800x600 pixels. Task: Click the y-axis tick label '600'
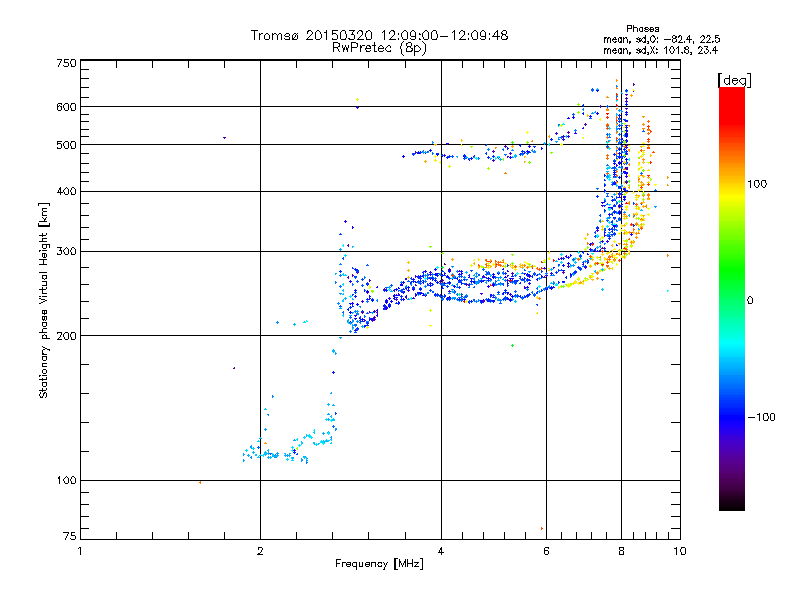pos(67,107)
